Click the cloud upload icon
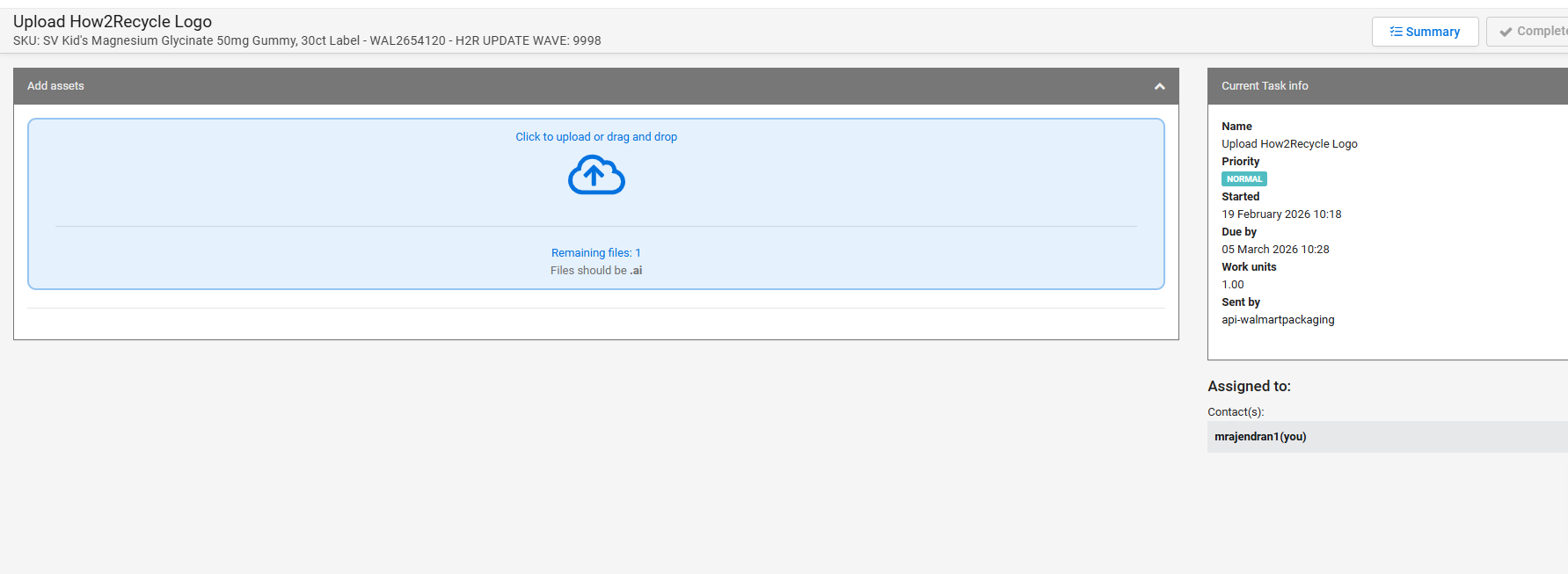The image size is (1568, 574). (x=596, y=175)
